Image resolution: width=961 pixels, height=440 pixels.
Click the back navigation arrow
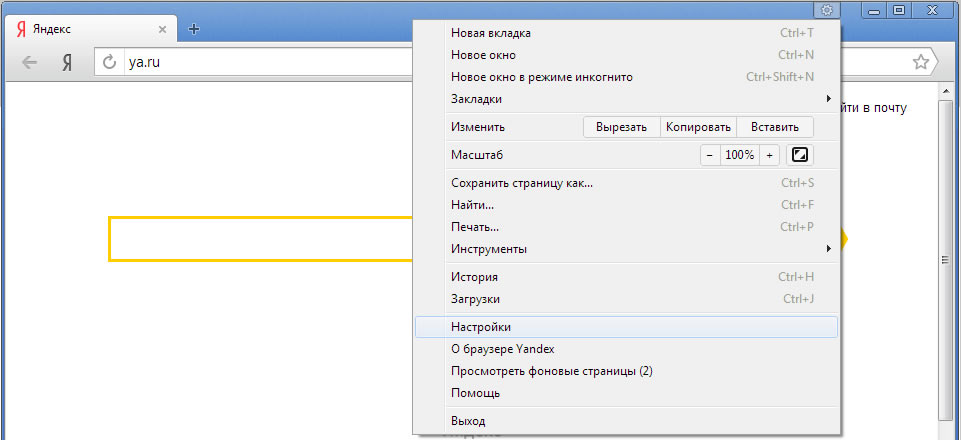point(29,62)
